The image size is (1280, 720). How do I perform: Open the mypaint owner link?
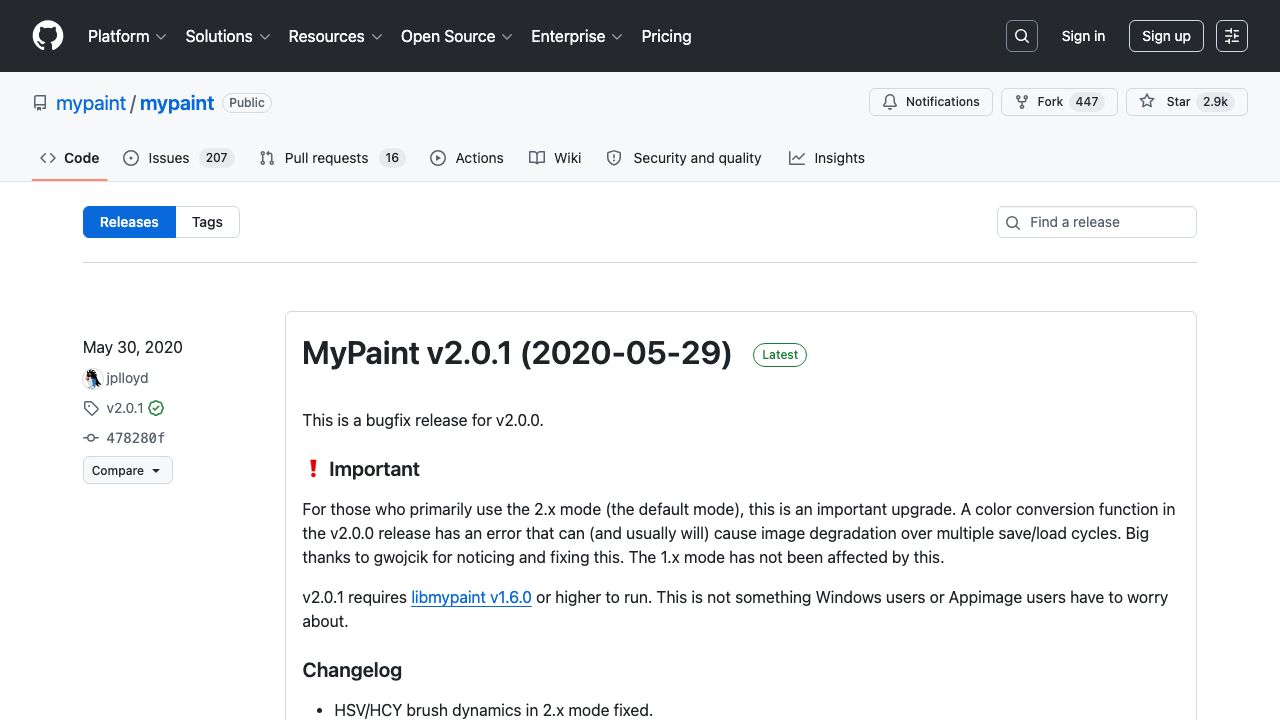(x=91, y=103)
